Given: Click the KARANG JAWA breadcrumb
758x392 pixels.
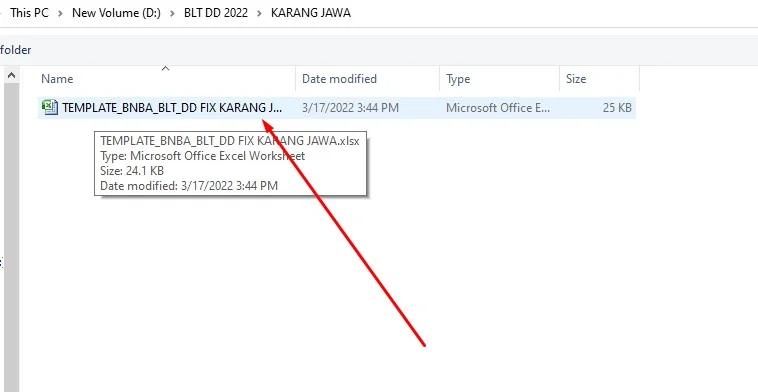Looking at the screenshot, I should coord(310,13).
